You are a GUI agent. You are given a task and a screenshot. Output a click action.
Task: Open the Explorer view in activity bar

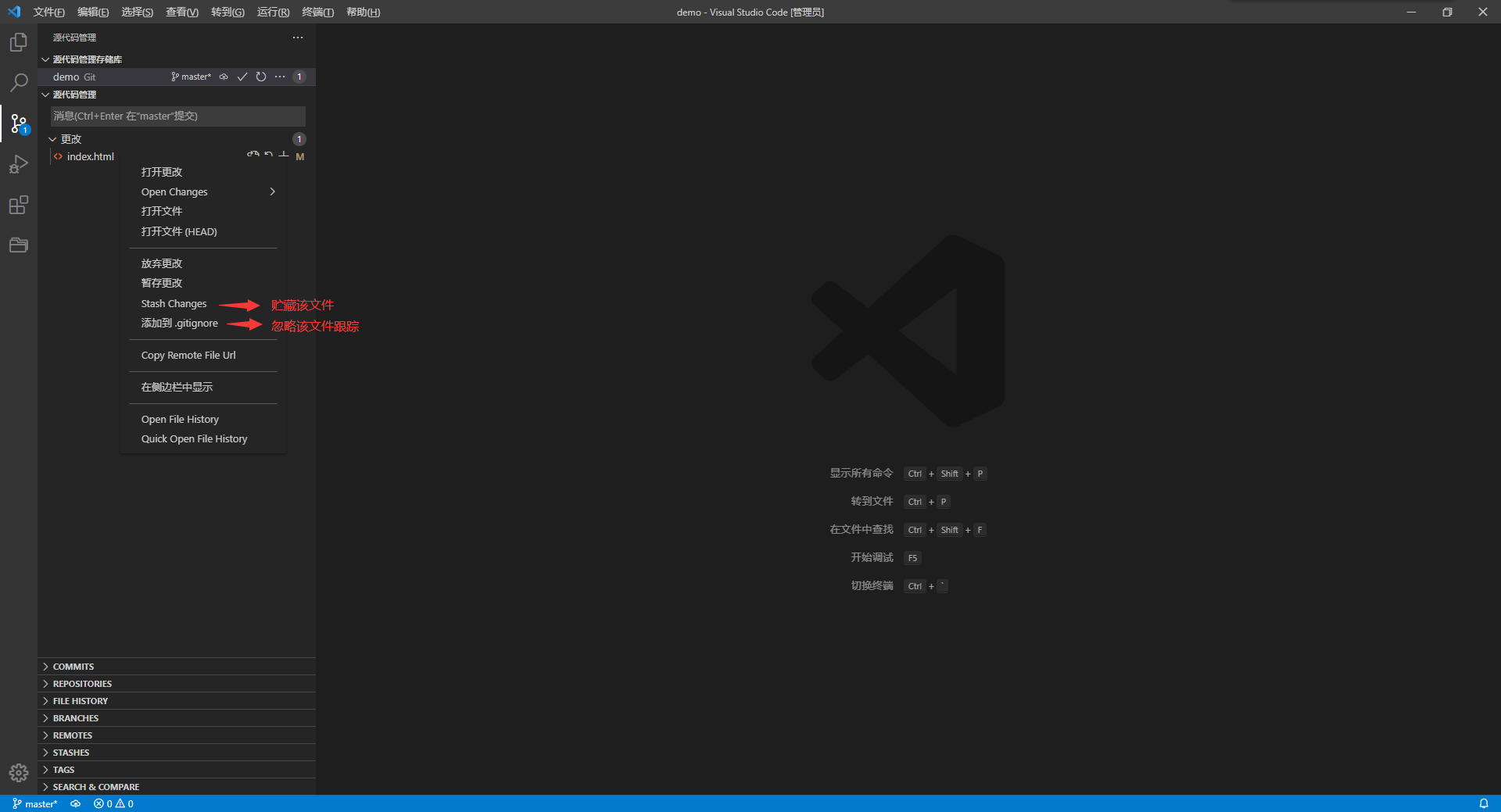coord(19,42)
